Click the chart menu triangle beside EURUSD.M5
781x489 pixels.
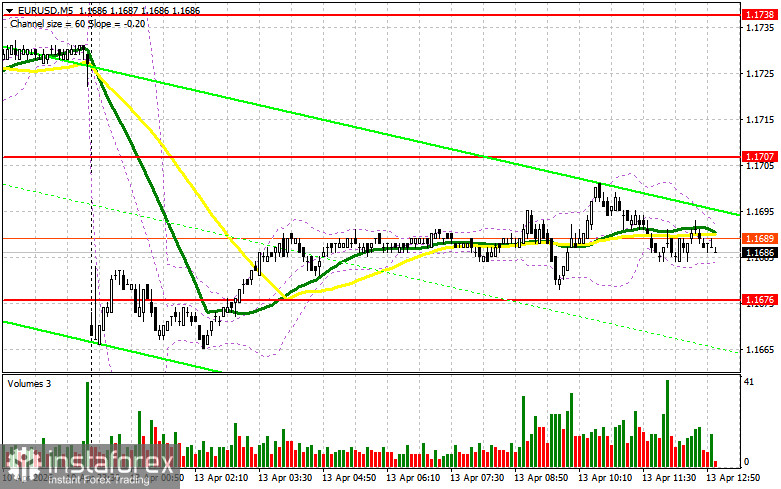click(9, 10)
